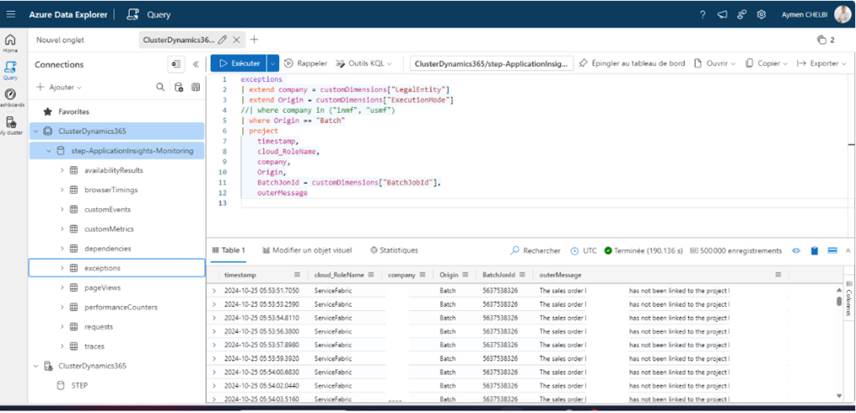Screen dimensions: 856x413
Task: Expand the customMetrics table
Action: coord(62,229)
